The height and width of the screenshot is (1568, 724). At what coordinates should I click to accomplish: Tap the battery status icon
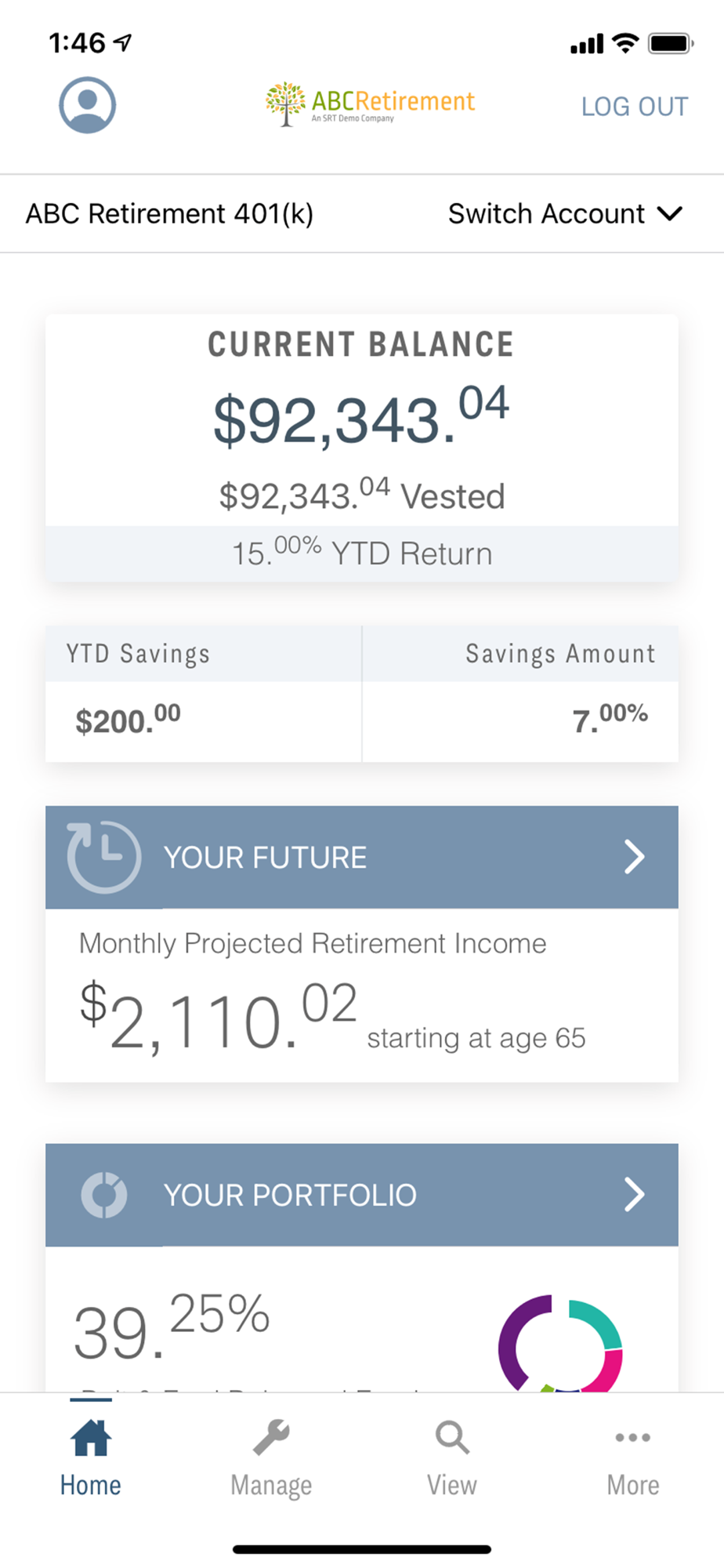click(670, 43)
